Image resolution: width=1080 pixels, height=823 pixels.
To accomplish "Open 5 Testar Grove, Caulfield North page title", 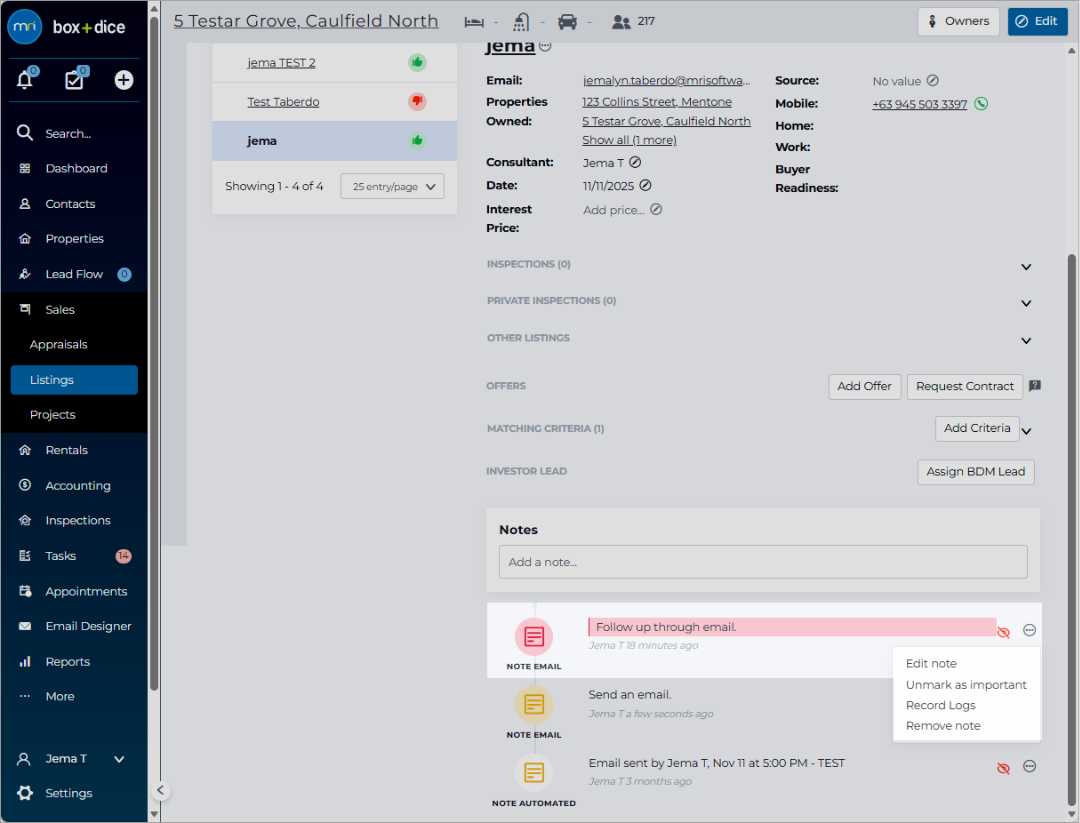I will [x=306, y=21].
